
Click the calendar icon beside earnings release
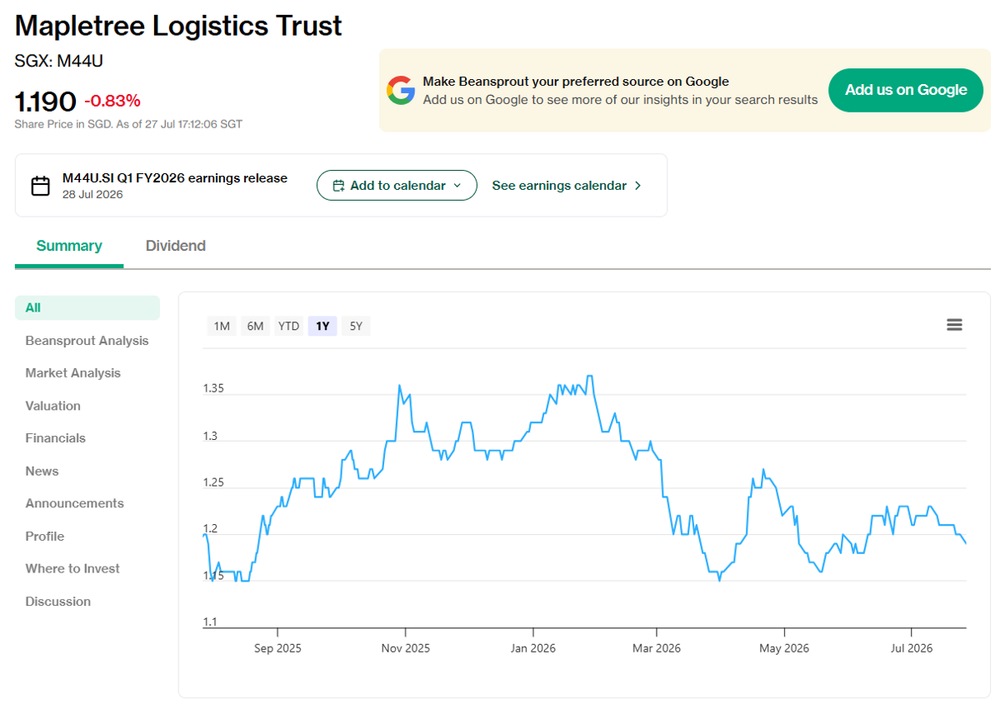[41, 186]
